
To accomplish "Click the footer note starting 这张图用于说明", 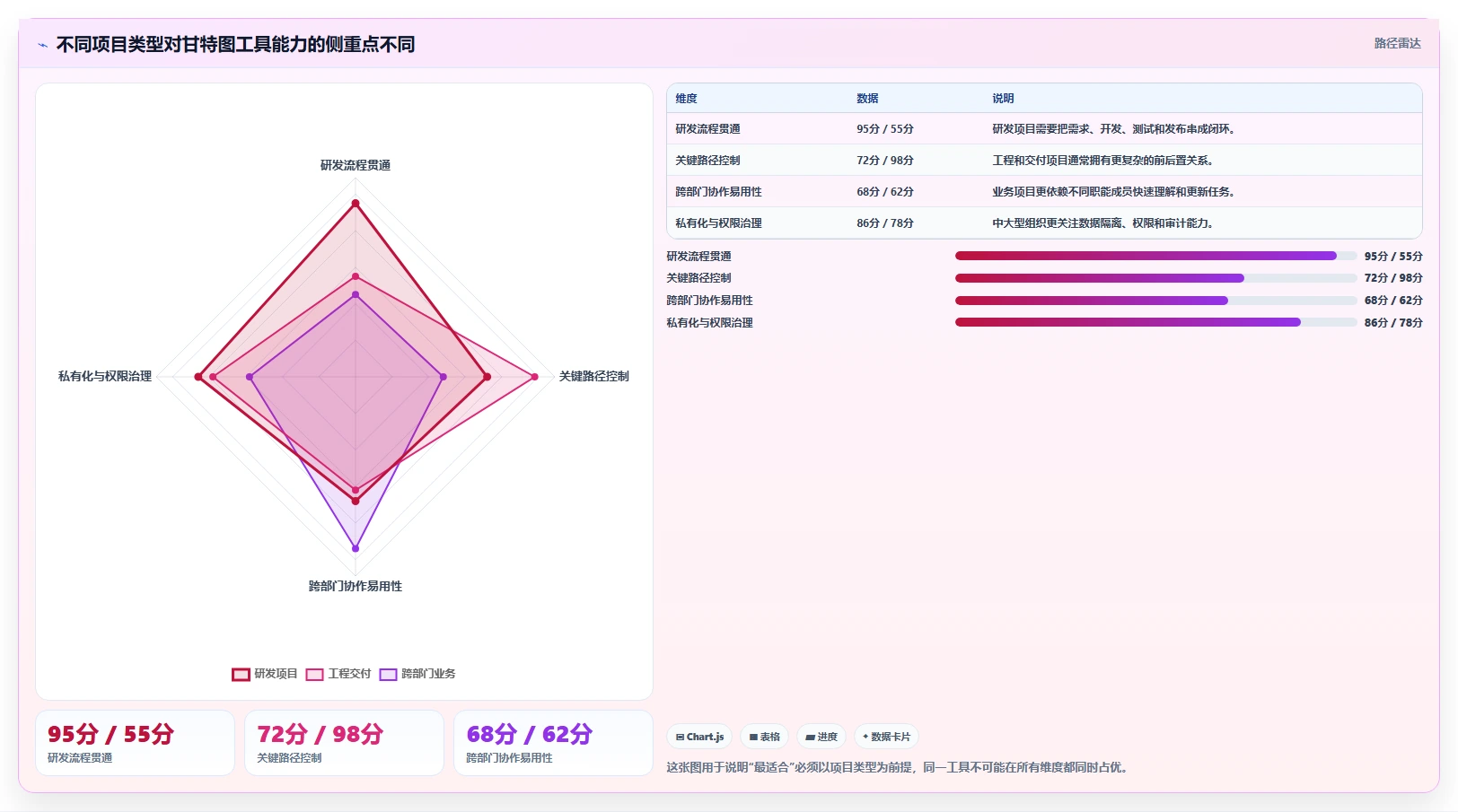I will [x=900, y=767].
